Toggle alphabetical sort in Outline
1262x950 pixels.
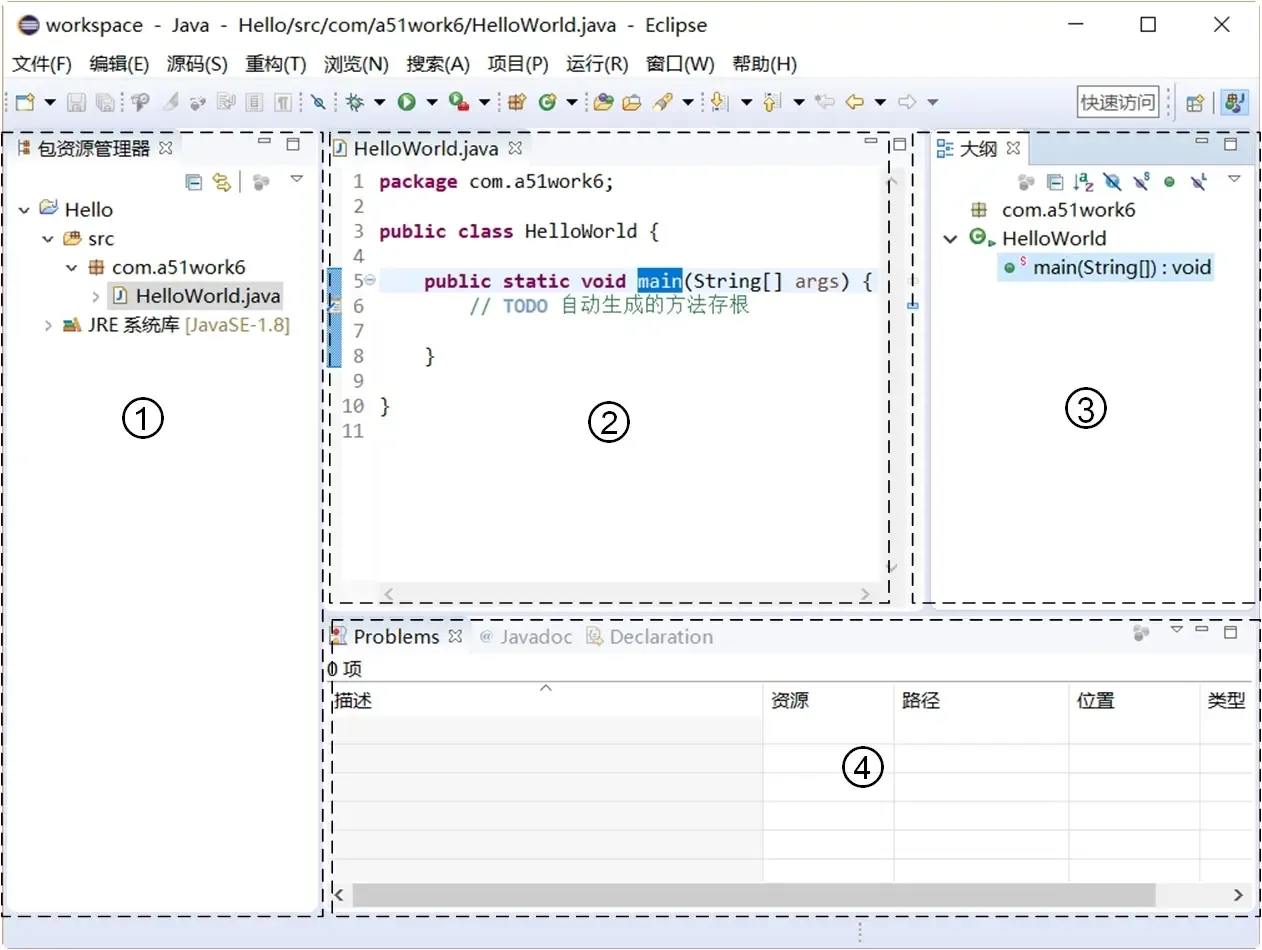1083,181
